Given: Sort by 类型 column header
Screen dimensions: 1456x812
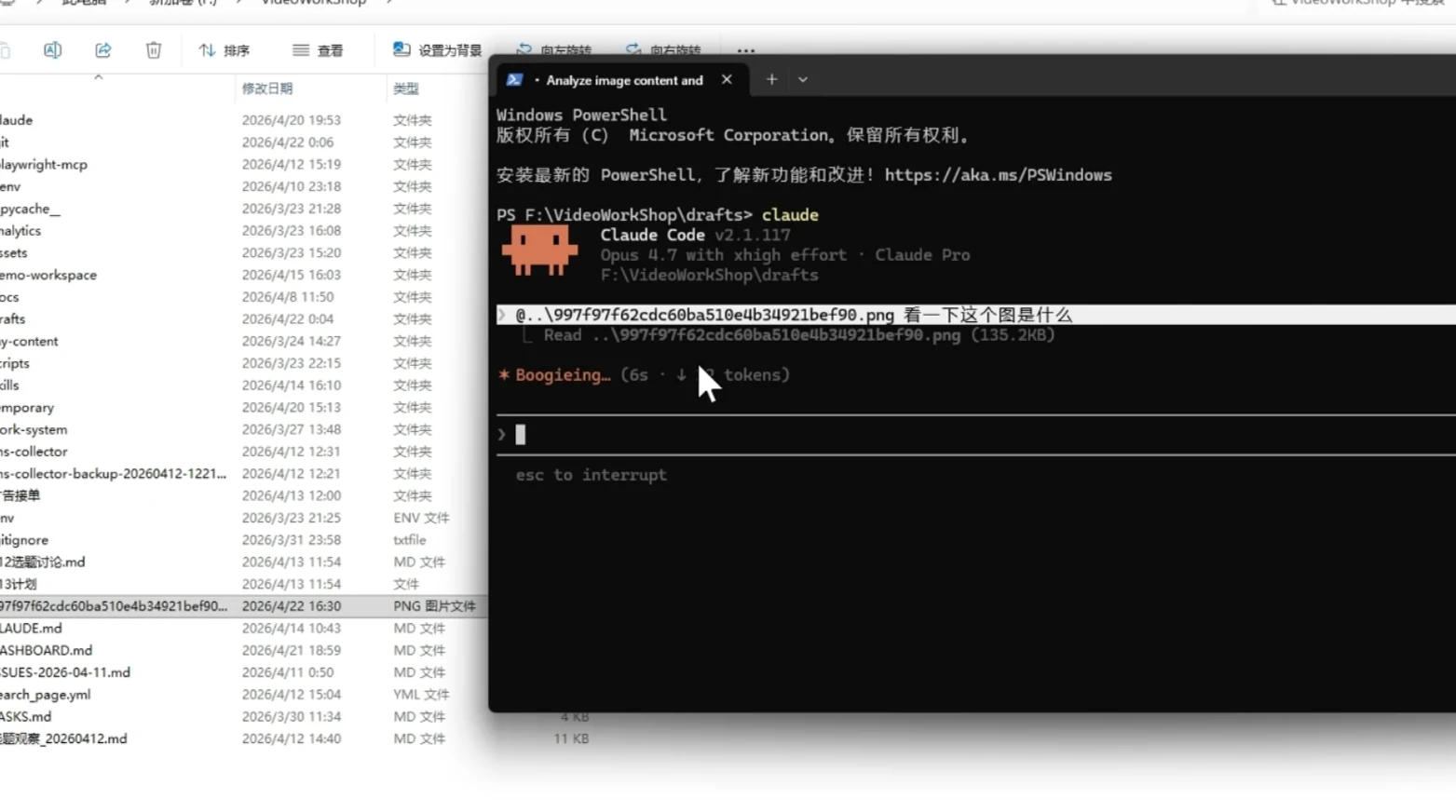Looking at the screenshot, I should point(406,88).
